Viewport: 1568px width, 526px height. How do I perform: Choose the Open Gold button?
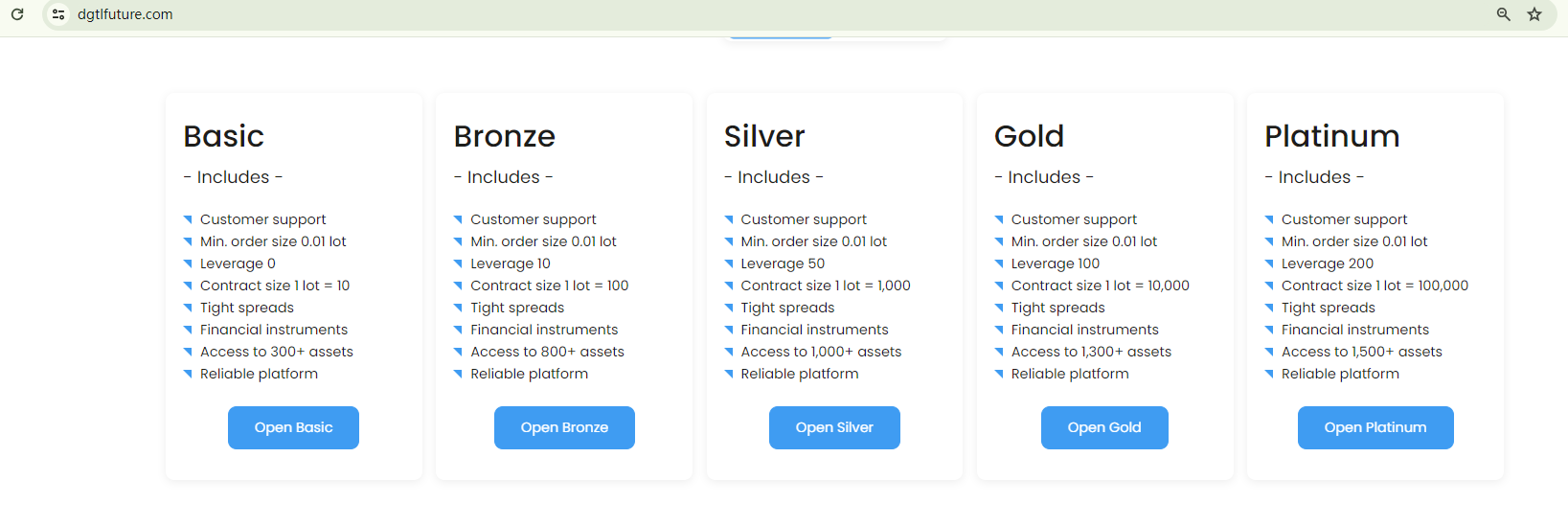(1104, 427)
